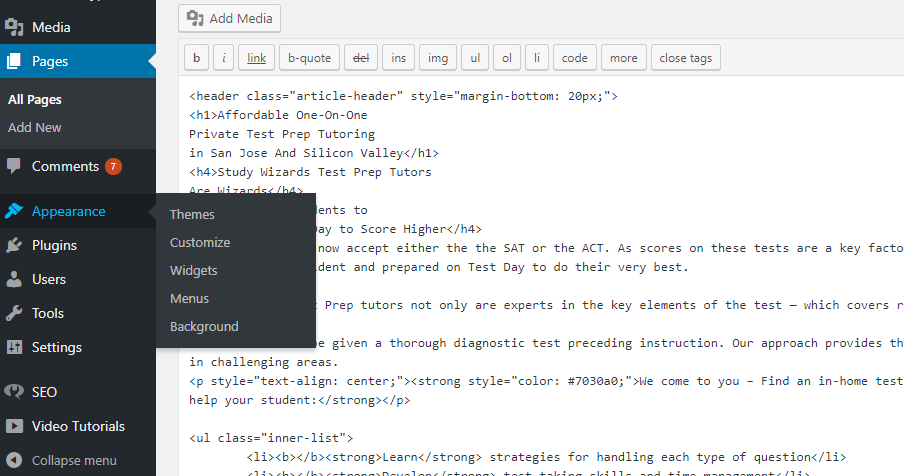Insert deleted text with del button
904x476 pixels.
click(x=361, y=58)
